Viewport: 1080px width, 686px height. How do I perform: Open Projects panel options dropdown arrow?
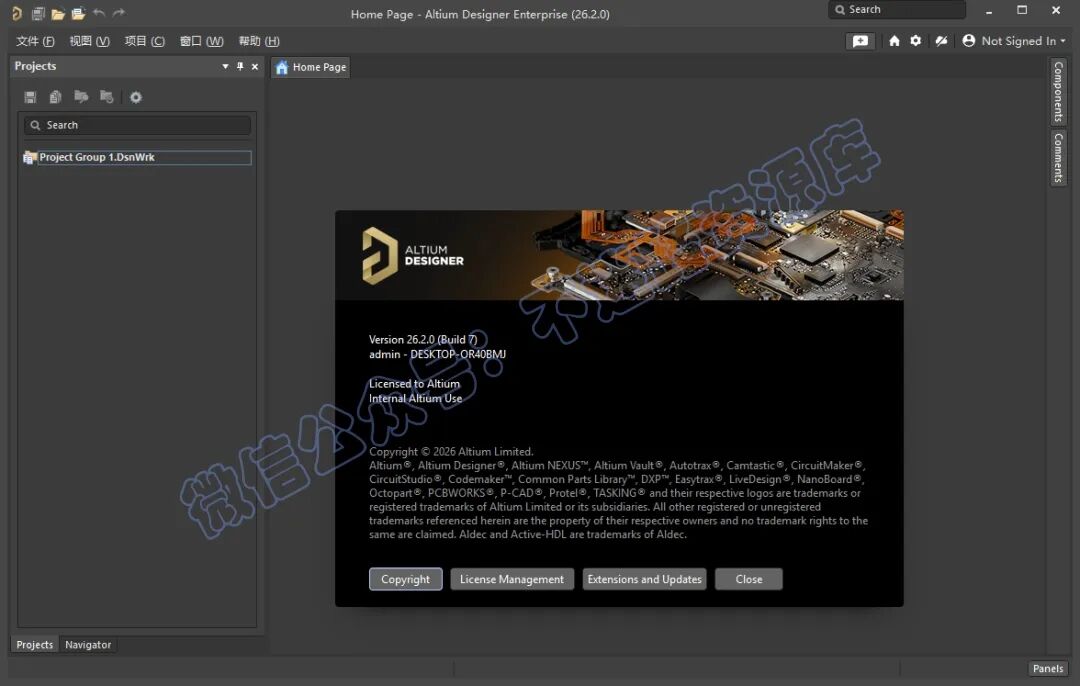(225, 67)
